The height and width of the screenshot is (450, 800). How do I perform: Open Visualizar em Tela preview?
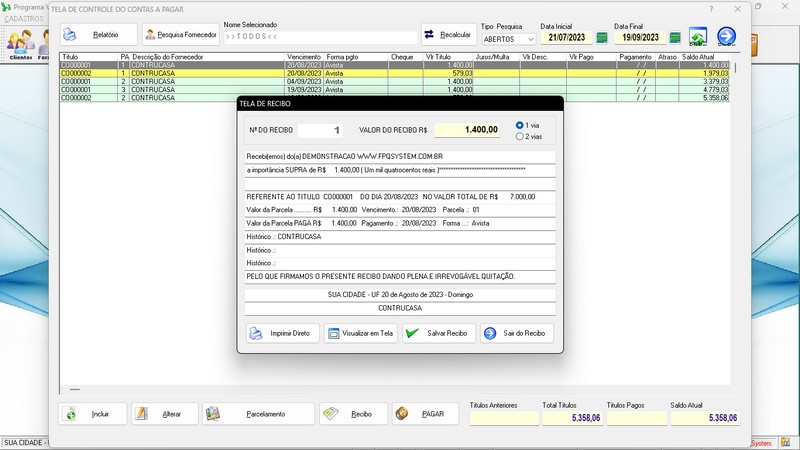coord(360,333)
